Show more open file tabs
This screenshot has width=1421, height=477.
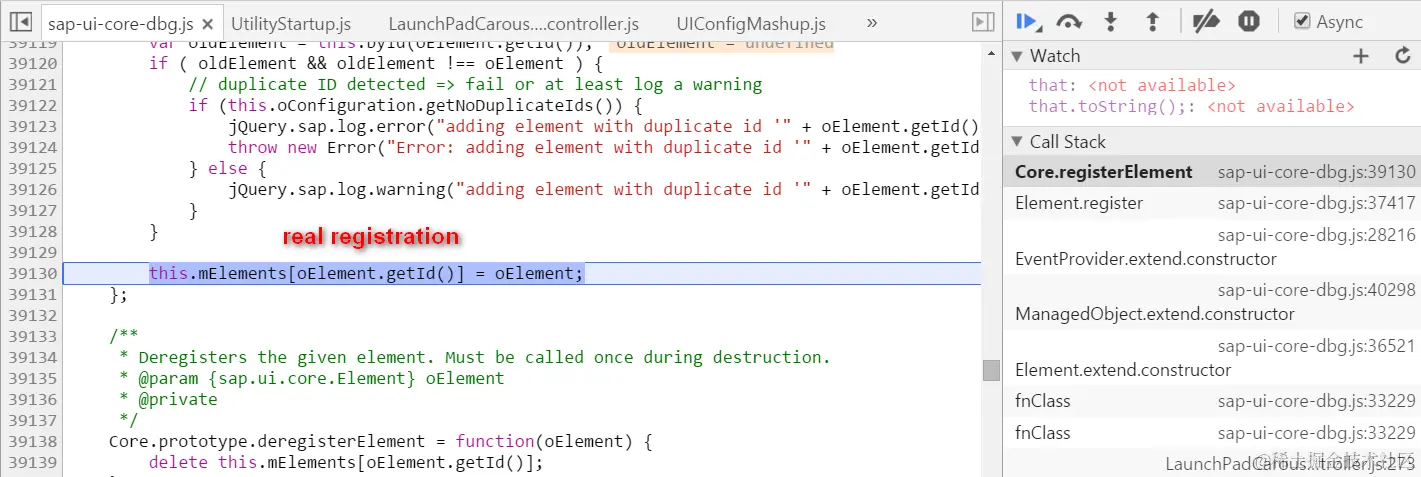point(871,21)
